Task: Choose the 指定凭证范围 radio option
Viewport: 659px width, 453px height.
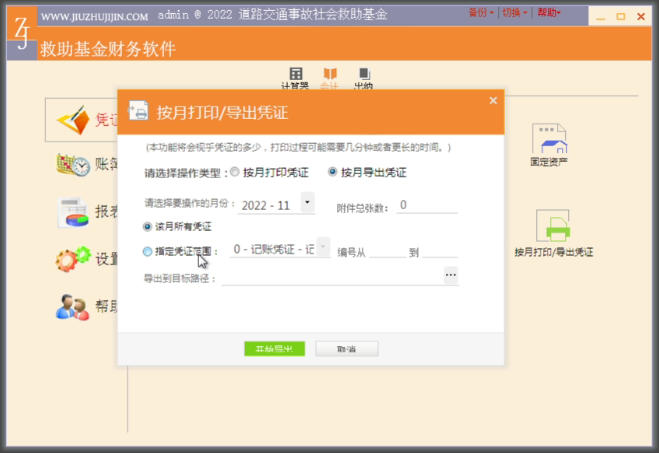Action: (148, 251)
